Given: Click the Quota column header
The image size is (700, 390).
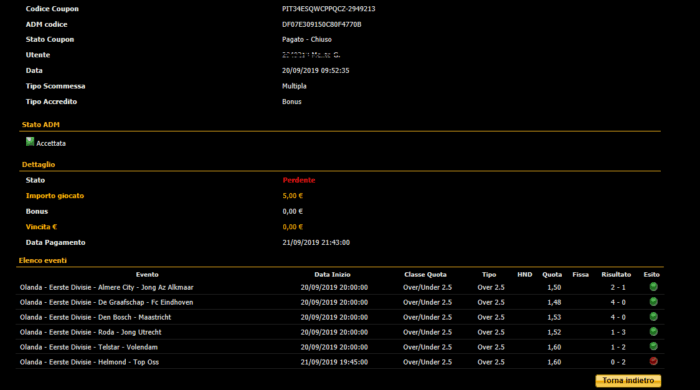Looking at the screenshot, I should click(552, 275).
